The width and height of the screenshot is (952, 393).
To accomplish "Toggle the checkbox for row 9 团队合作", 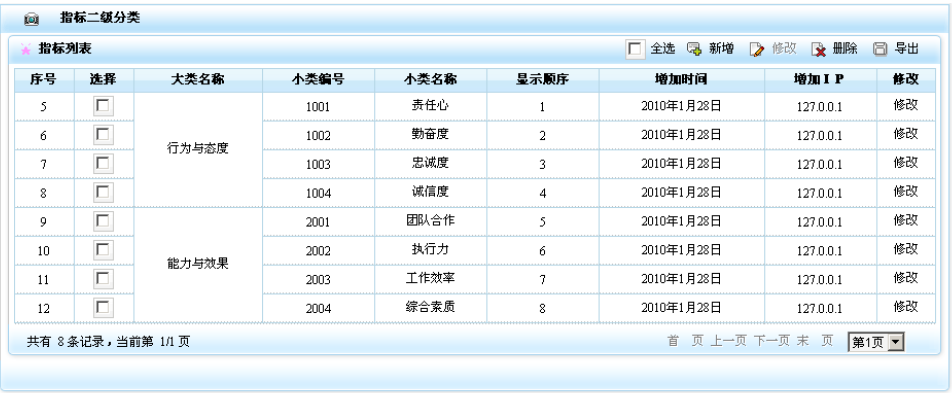I will 103,221.
